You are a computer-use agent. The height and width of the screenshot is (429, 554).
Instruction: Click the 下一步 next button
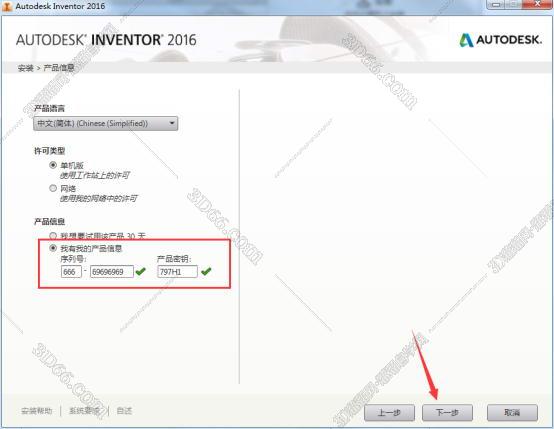[447, 412]
